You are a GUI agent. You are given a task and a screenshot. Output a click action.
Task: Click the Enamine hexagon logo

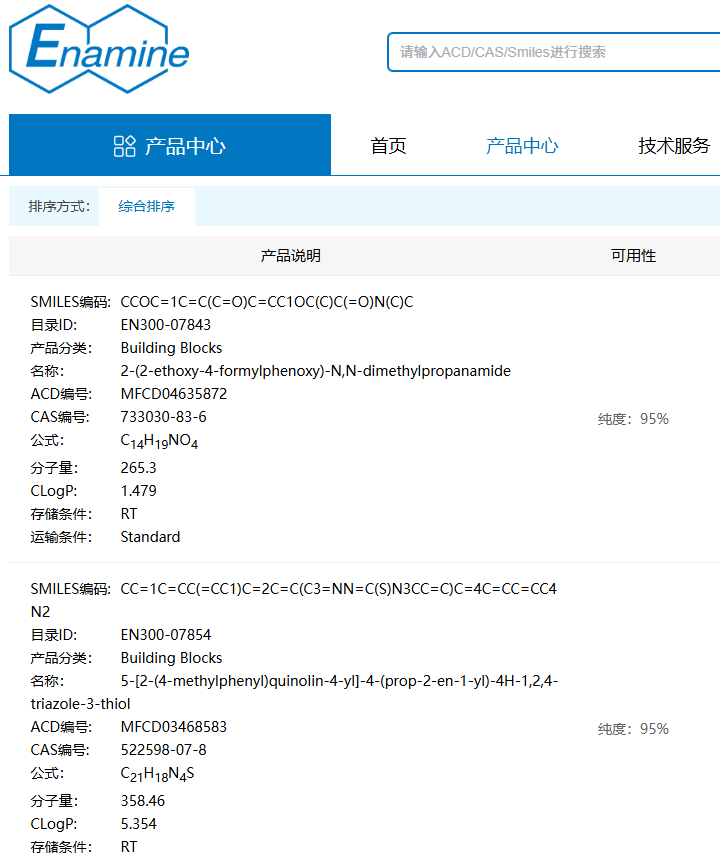pyautogui.click(x=98, y=48)
